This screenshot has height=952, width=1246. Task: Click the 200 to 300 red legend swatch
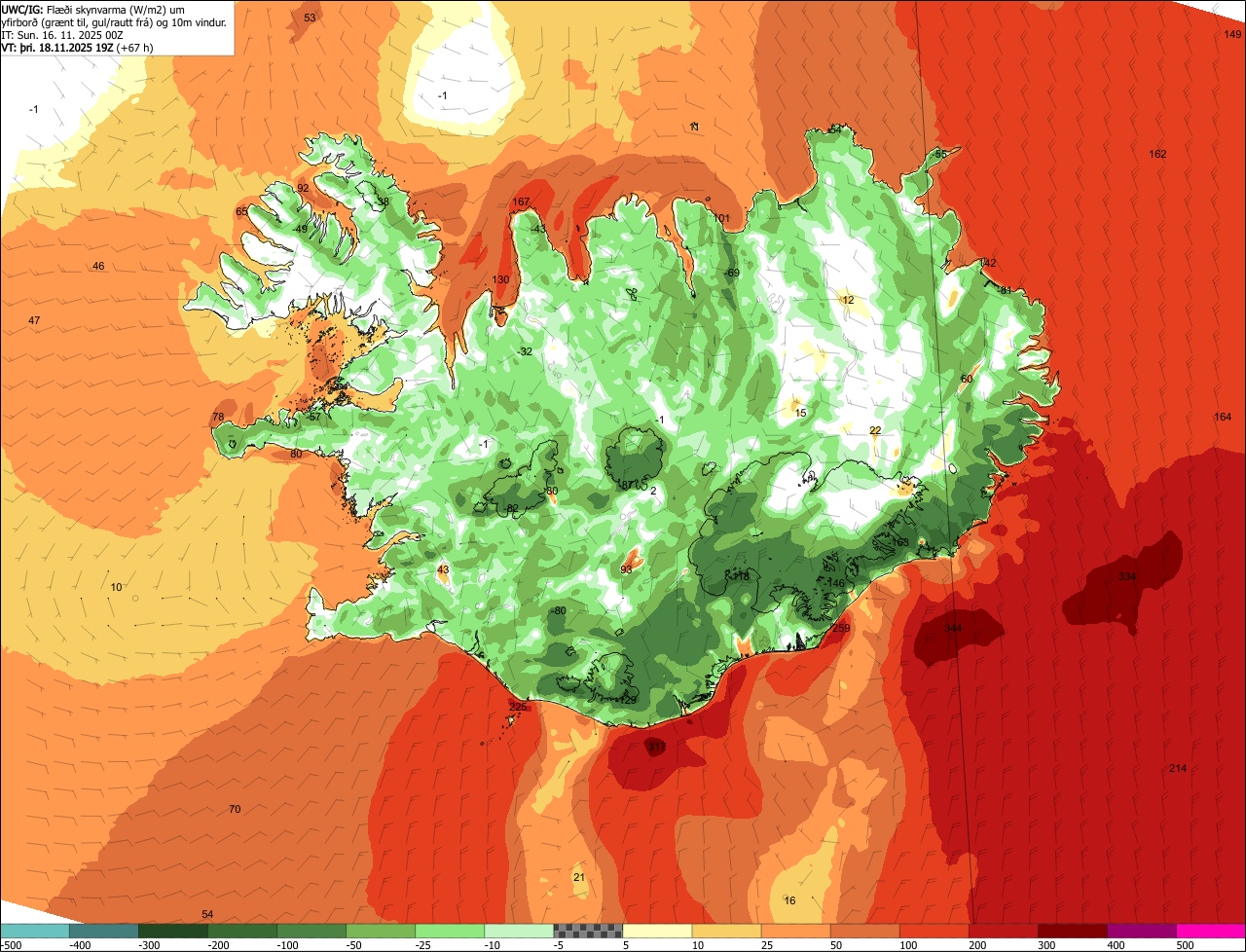click(1003, 931)
